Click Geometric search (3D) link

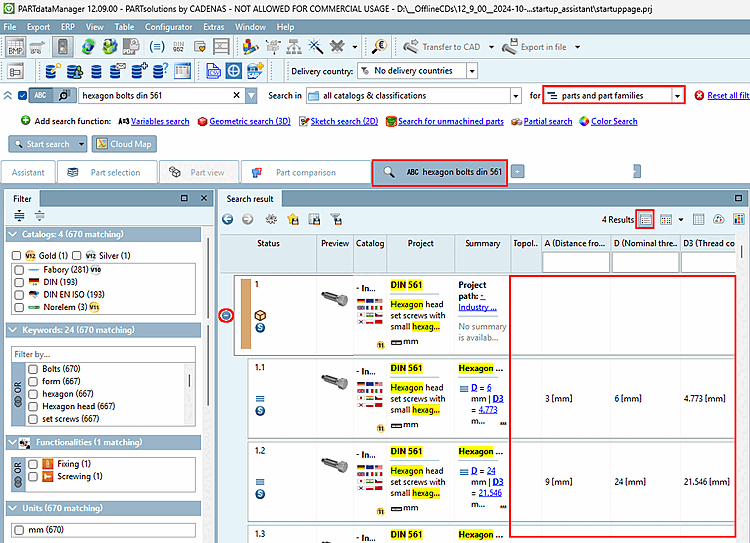click(250, 121)
